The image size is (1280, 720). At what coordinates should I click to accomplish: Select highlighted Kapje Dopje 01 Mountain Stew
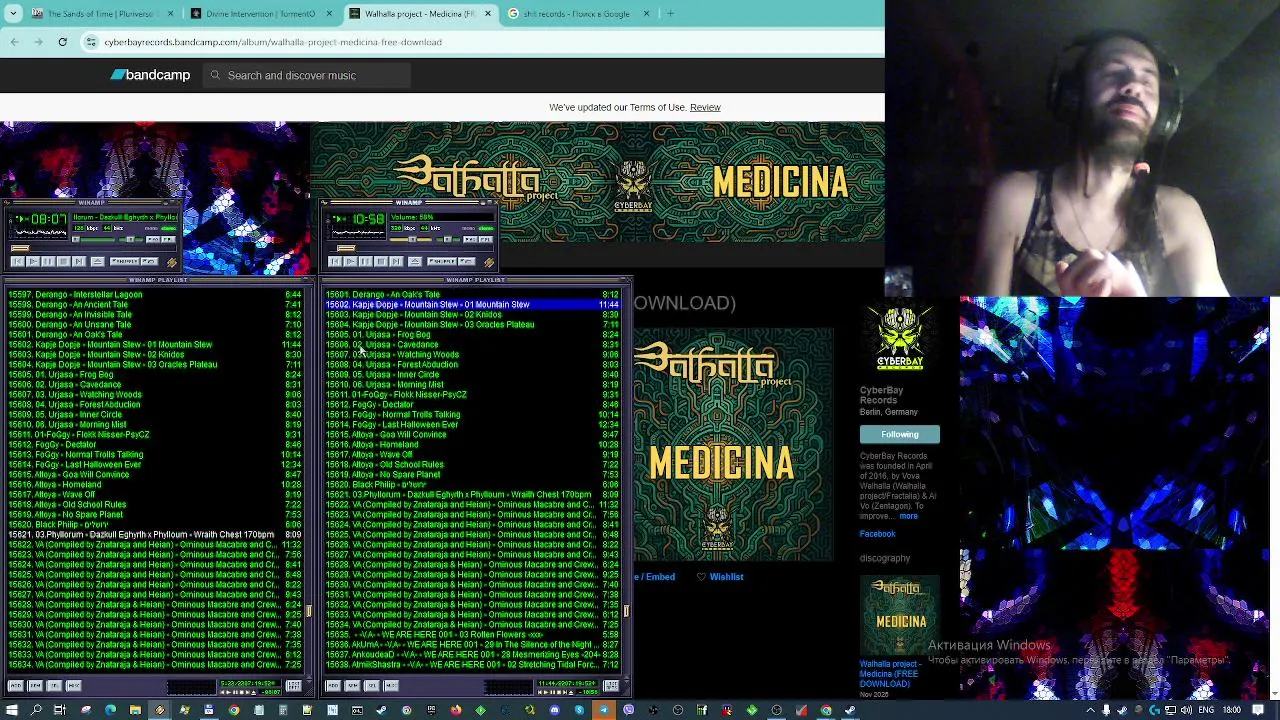[472, 304]
